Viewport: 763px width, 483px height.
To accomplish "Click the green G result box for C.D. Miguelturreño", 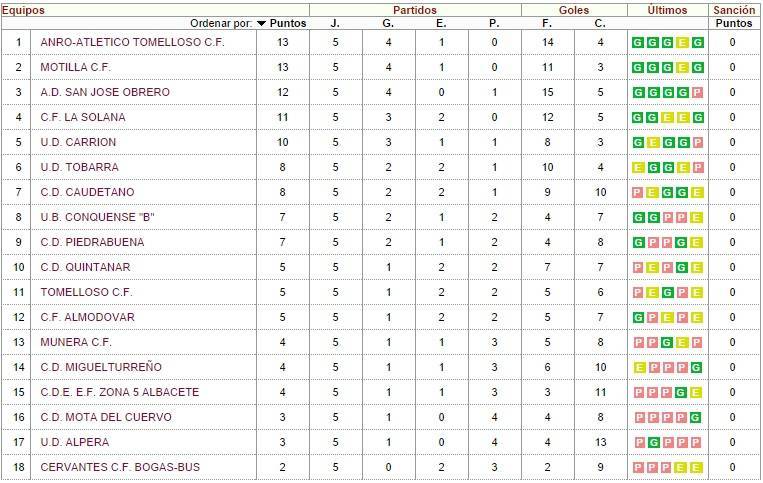I will coord(697,367).
